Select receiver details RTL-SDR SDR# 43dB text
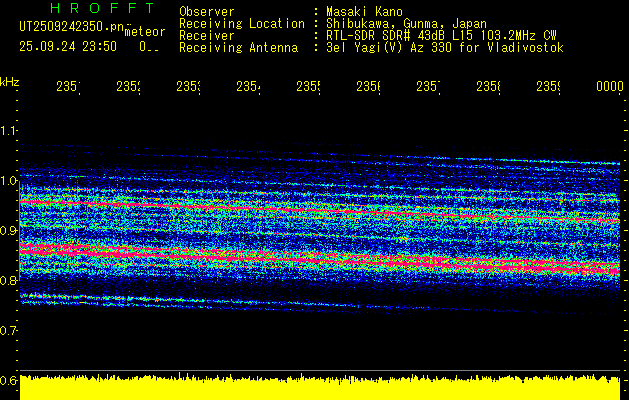Viewport: 629px width, 400px height. tap(387, 36)
